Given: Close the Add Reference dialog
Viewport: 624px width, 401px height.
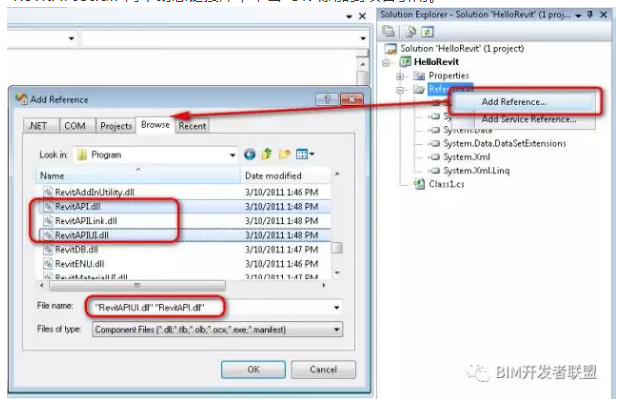Looking at the screenshot, I should tap(352, 99).
